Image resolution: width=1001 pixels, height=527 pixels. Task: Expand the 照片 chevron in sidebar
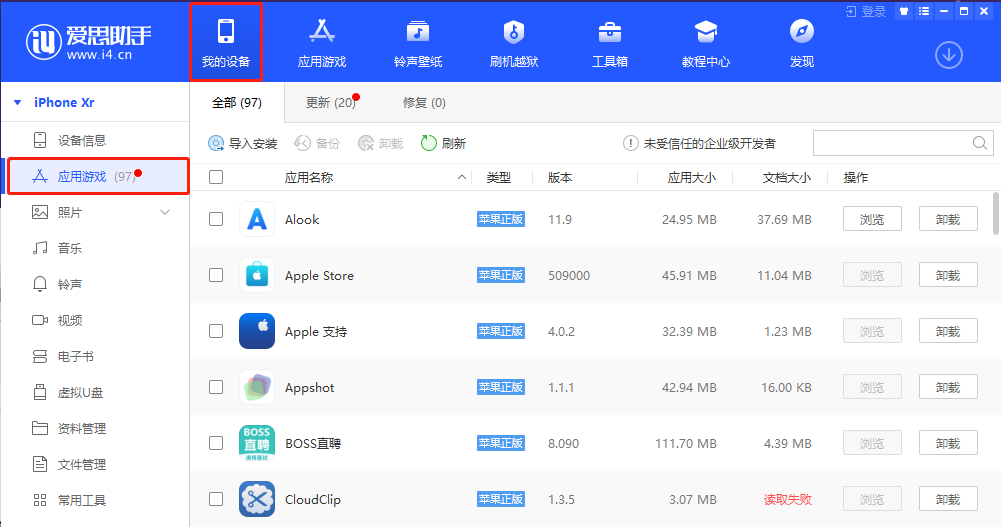[x=165, y=212]
